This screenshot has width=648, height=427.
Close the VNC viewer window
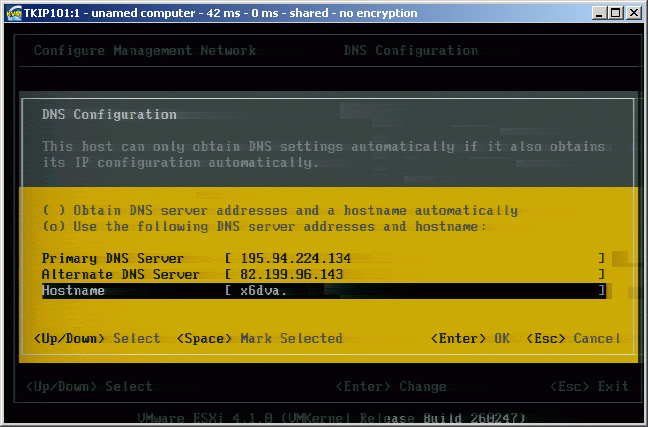click(631, 11)
